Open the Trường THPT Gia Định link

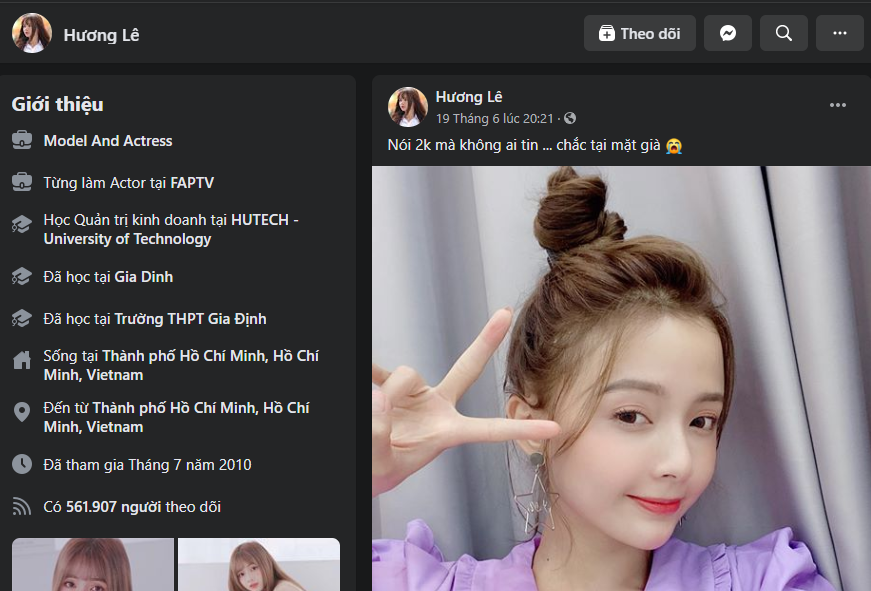pyautogui.click(x=190, y=319)
